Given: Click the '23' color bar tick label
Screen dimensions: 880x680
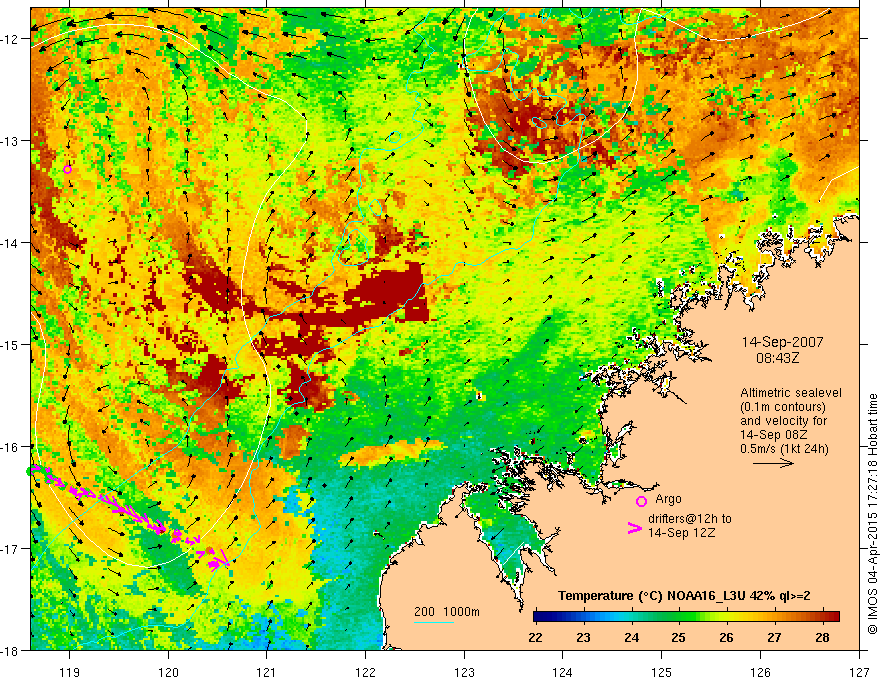Looking at the screenshot, I should click(584, 637).
